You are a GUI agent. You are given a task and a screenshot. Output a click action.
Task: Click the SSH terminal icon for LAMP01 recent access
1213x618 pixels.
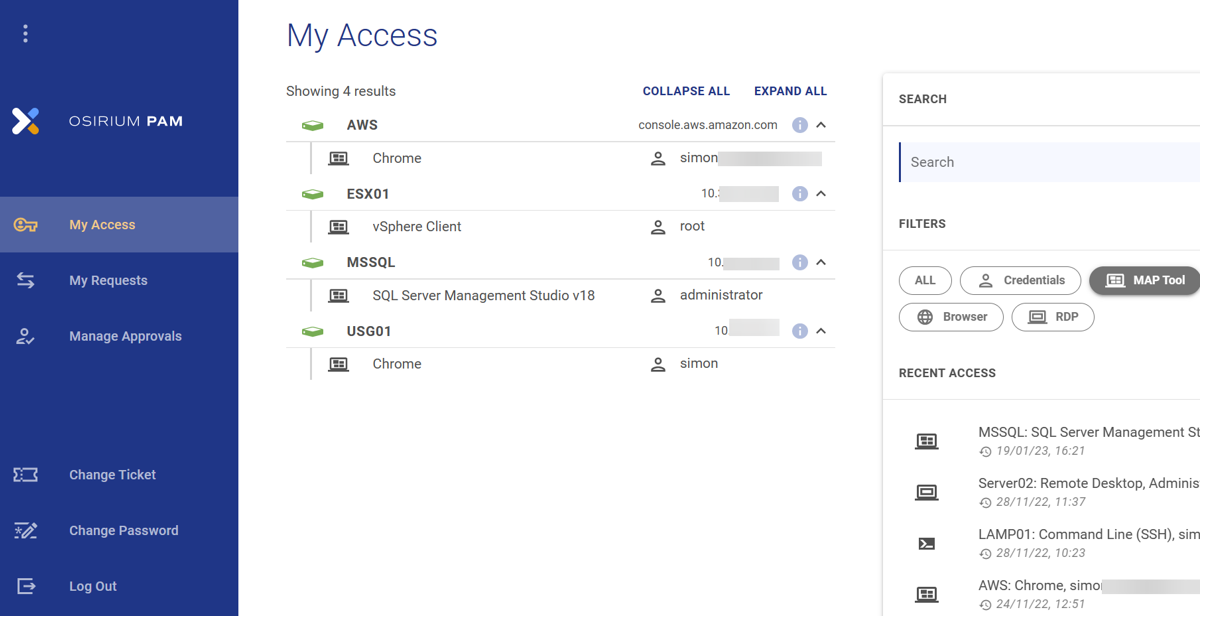pyautogui.click(x=928, y=543)
